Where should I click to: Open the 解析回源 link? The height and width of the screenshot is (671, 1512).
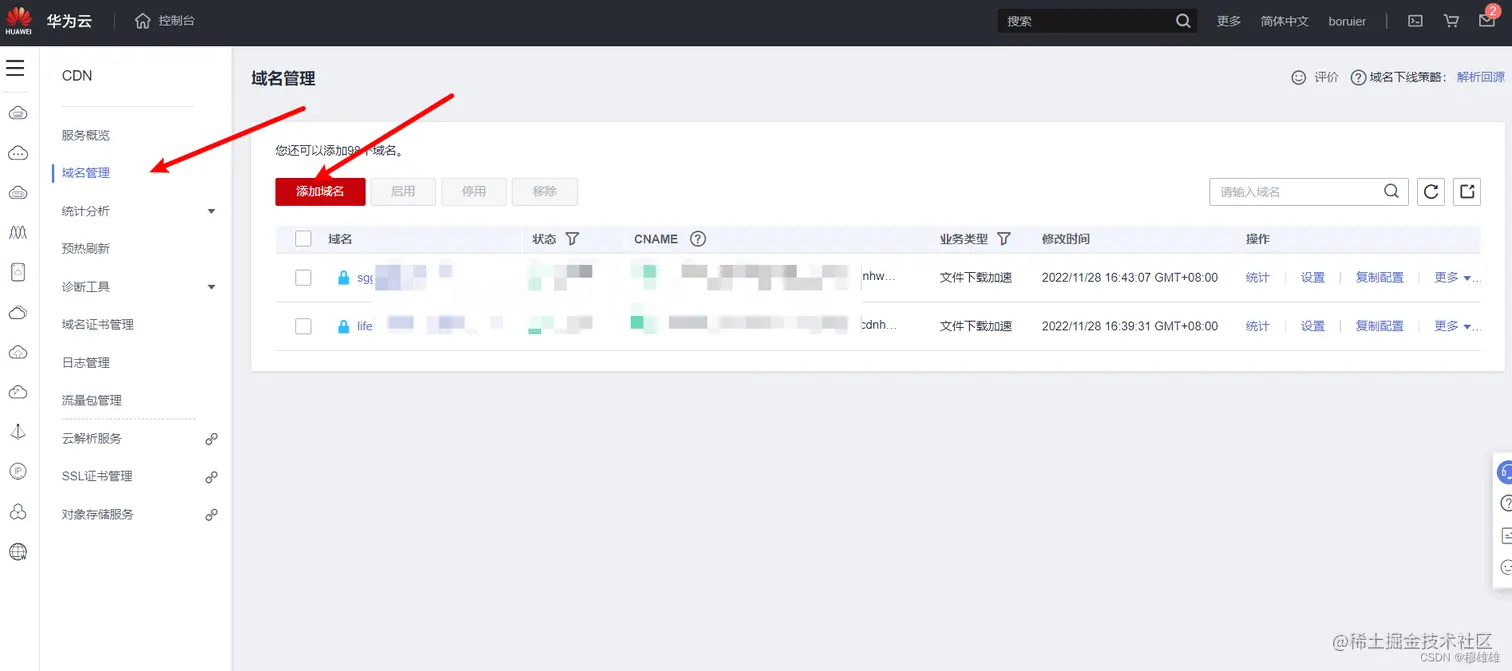click(1481, 77)
